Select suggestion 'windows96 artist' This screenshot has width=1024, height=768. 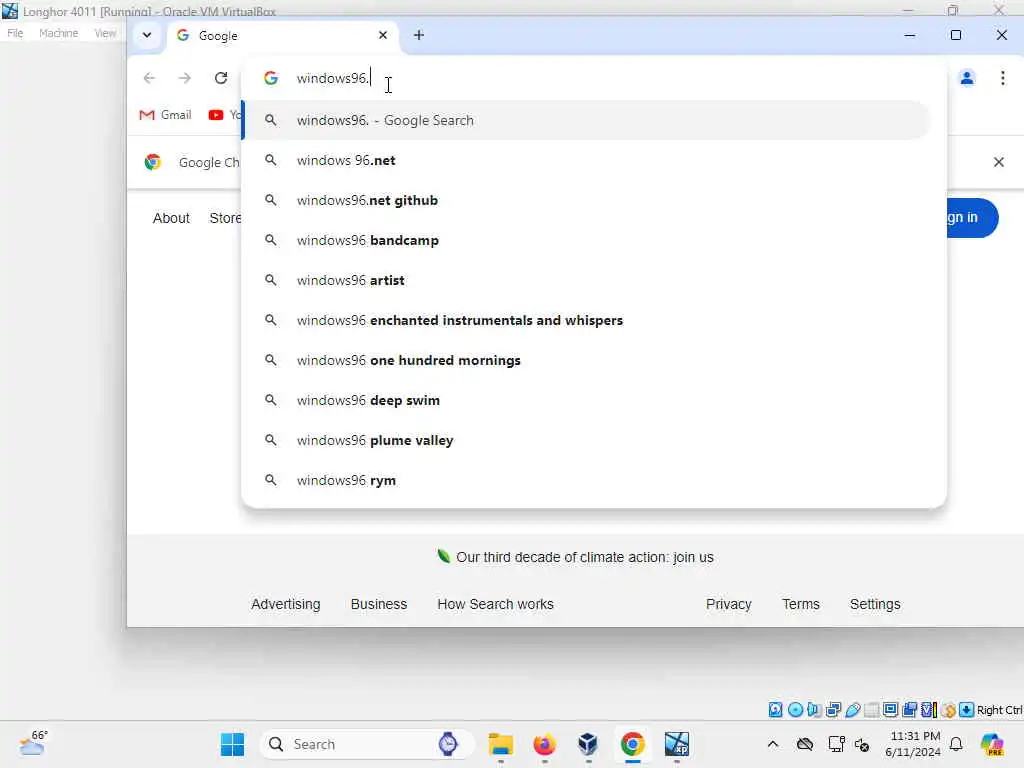588,280
